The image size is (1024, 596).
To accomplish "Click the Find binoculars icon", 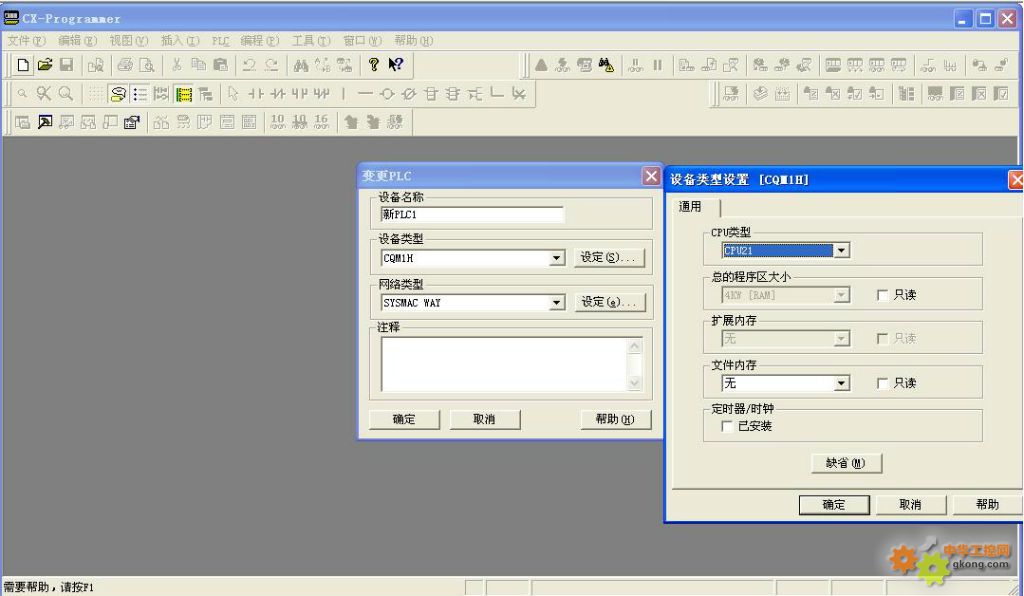I will [301, 65].
